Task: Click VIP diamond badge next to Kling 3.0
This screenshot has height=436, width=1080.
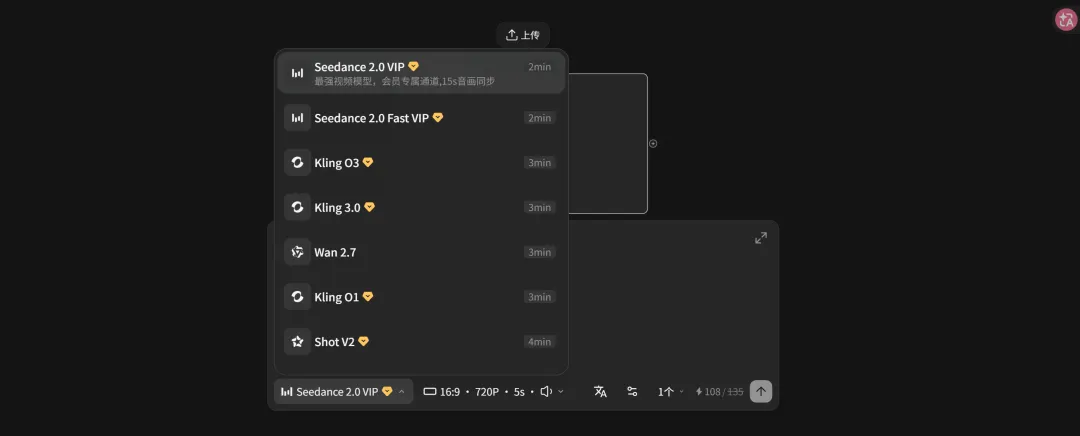Action: [369, 207]
